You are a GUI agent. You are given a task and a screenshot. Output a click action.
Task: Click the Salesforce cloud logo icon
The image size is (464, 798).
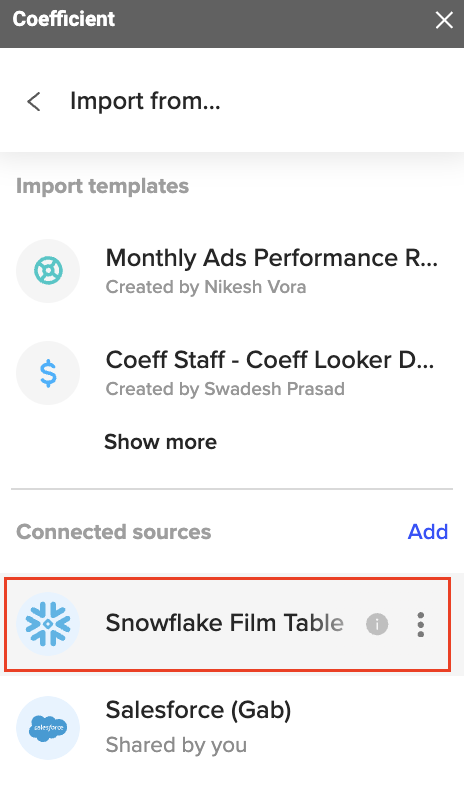tap(48, 728)
